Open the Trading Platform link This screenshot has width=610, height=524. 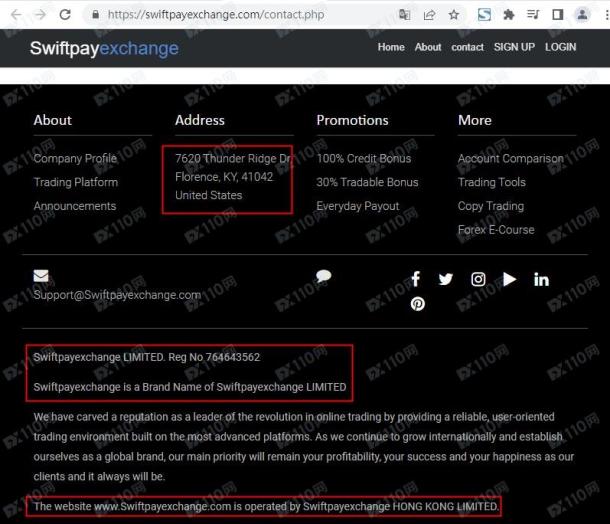75,182
